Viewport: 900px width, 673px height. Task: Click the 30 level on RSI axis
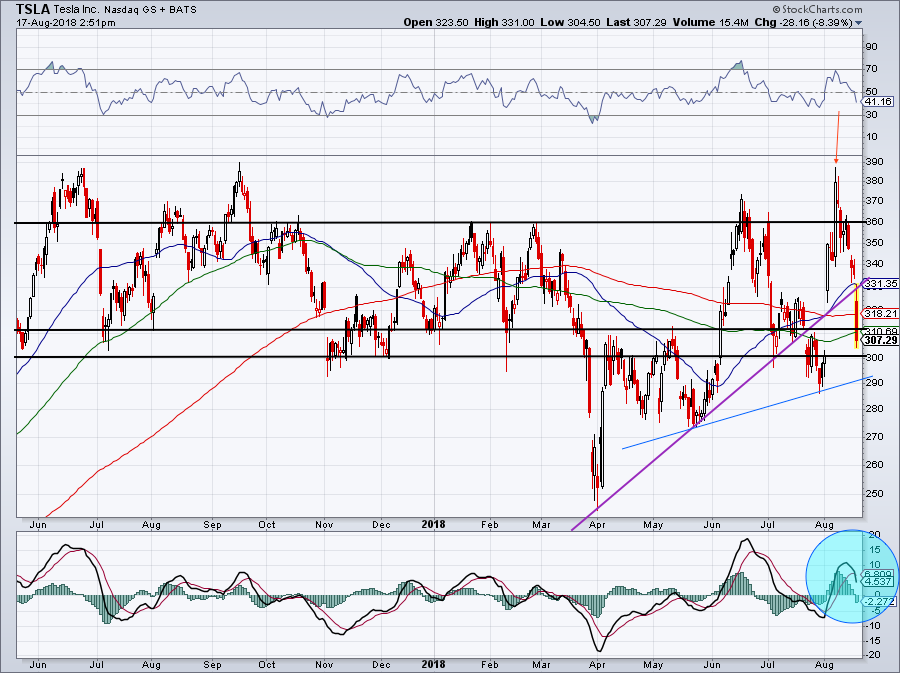click(x=871, y=115)
